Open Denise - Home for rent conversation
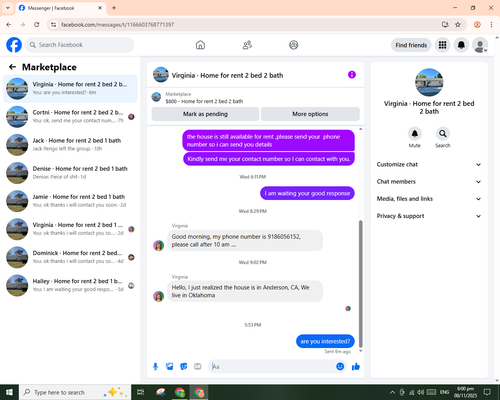Viewport: 500px width, 400px height. pyautogui.click(x=70, y=173)
